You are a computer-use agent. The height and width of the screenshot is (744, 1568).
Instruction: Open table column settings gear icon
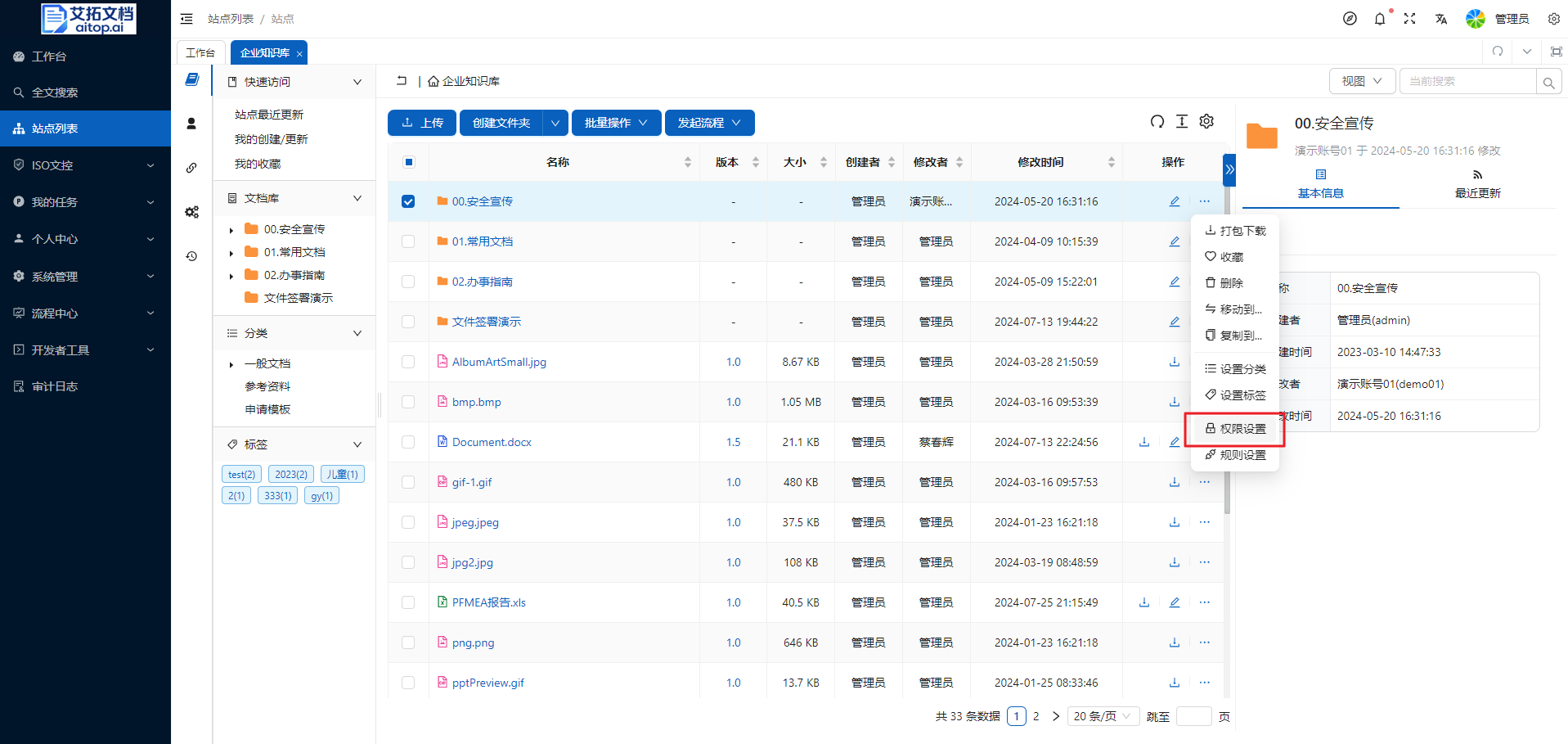point(1206,122)
